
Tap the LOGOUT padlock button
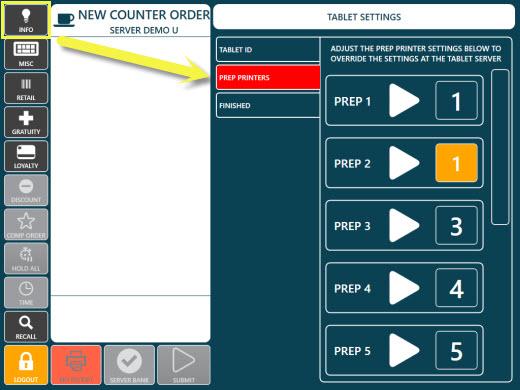click(26, 365)
